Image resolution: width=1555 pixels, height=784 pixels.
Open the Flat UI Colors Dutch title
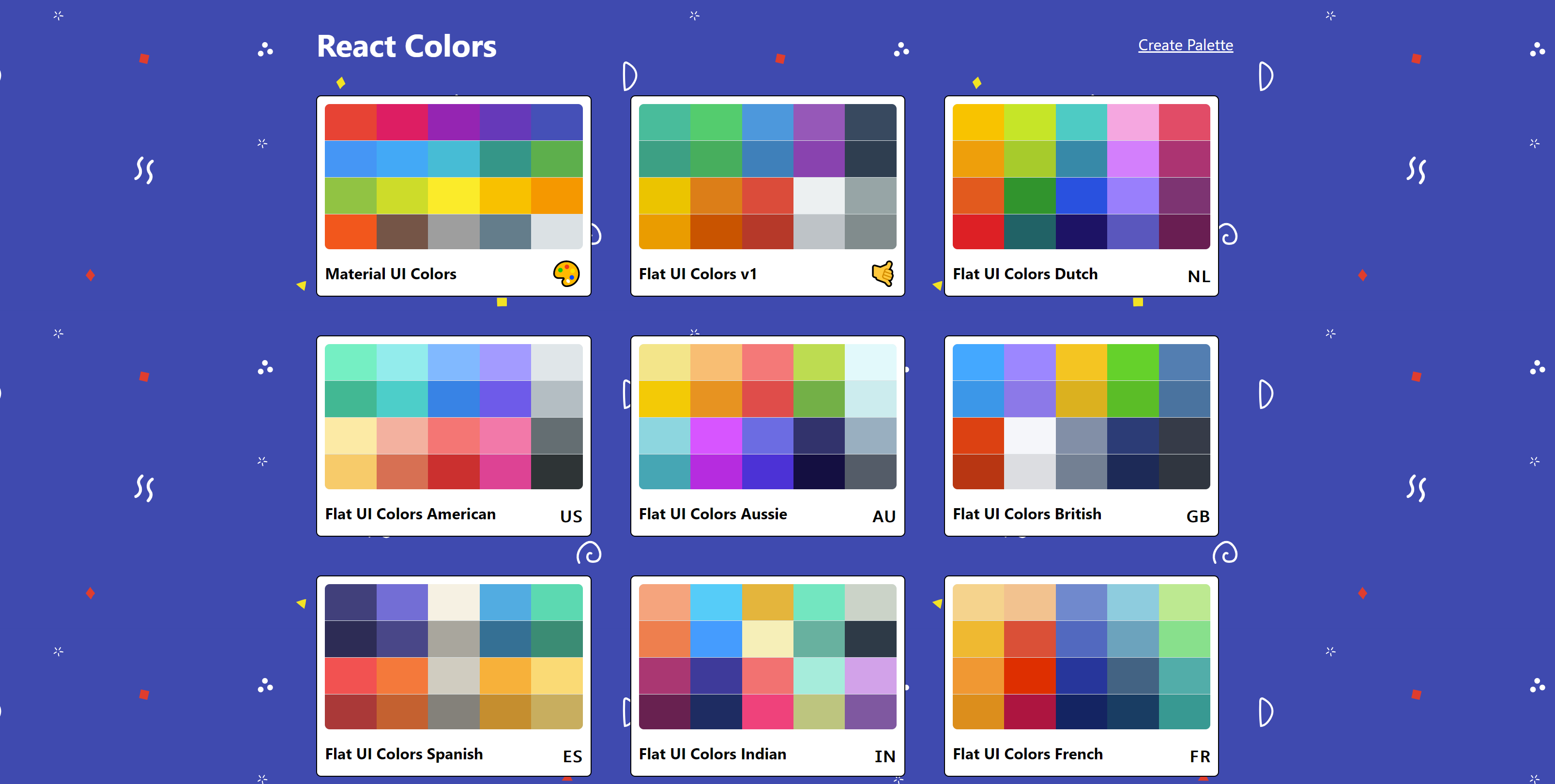pyautogui.click(x=1024, y=274)
